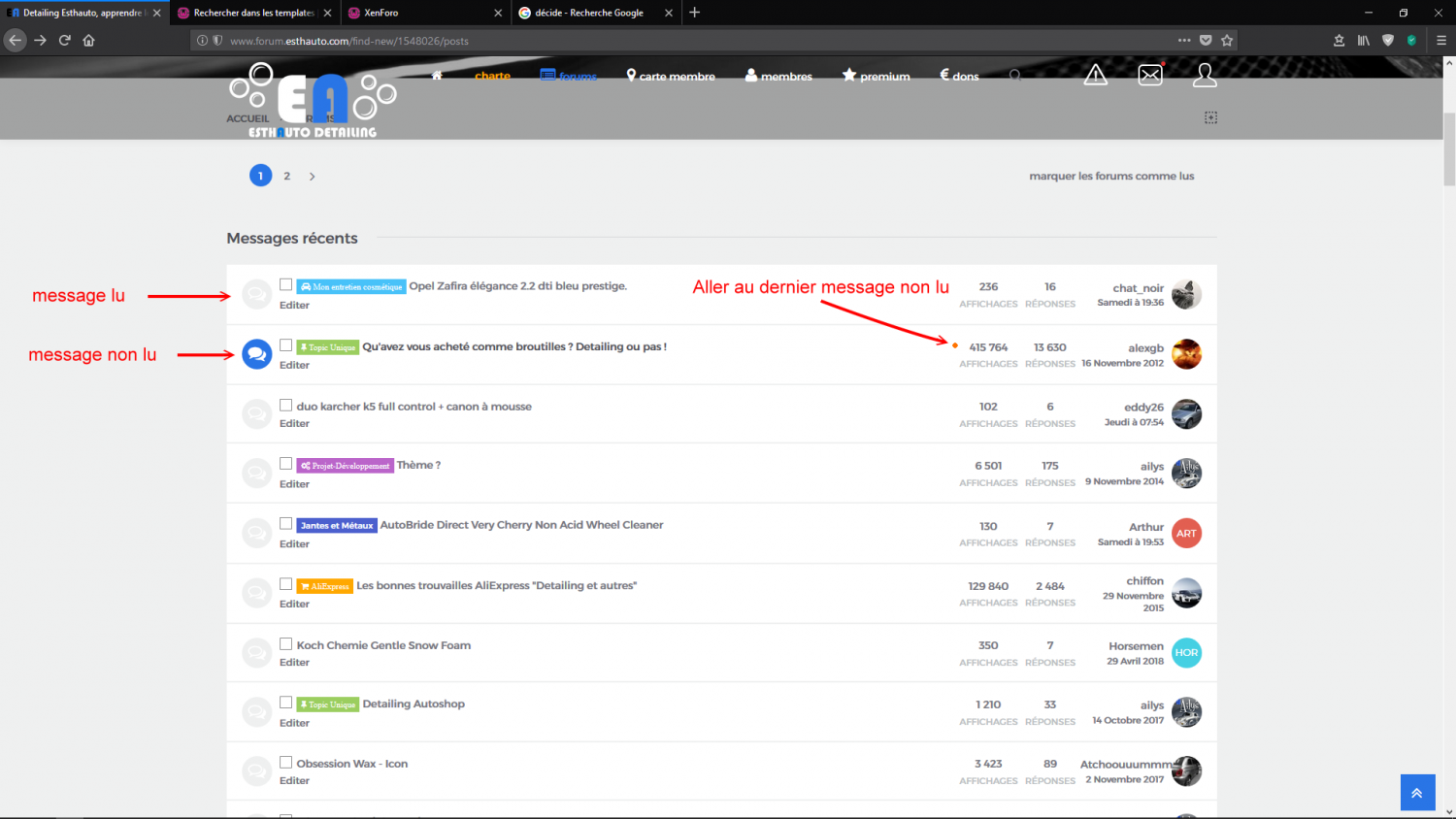Open the browser page actions three-dot menu
The width and height of the screenshot is (1456, 819).
click(x=1184, y=41)
